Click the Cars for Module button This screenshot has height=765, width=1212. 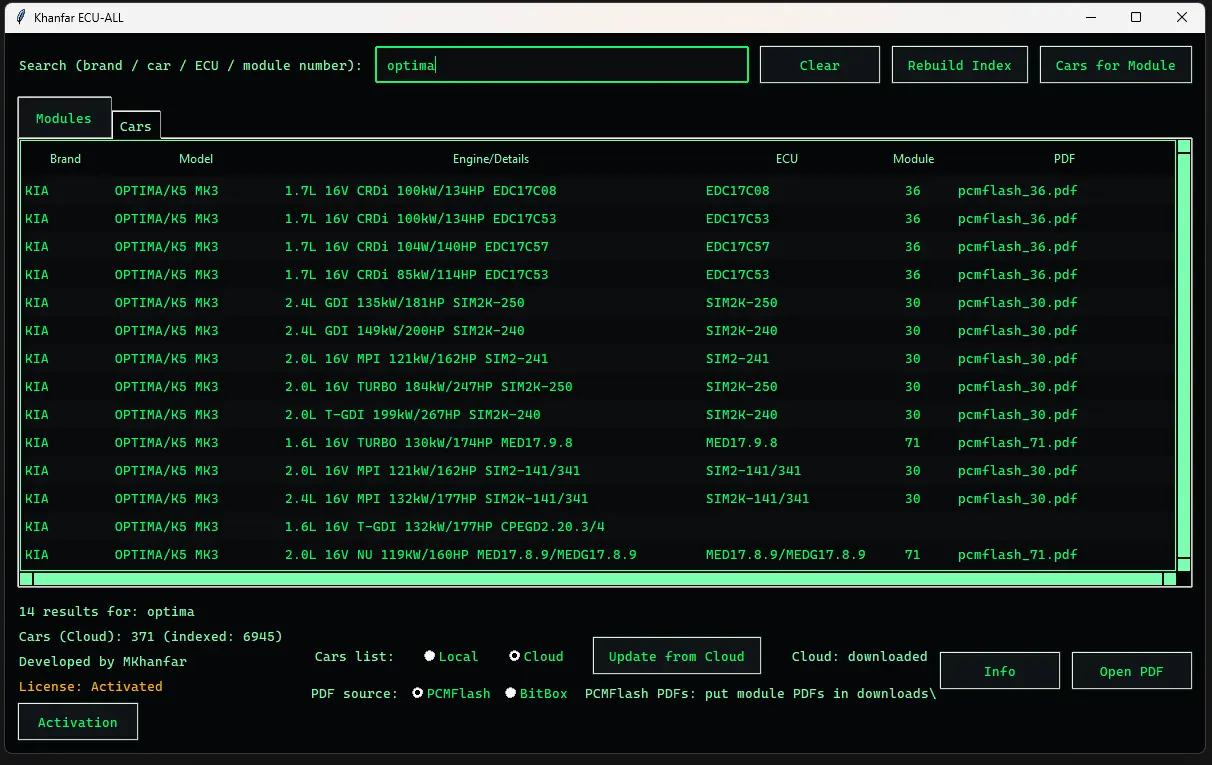(x=1114, y=64)
